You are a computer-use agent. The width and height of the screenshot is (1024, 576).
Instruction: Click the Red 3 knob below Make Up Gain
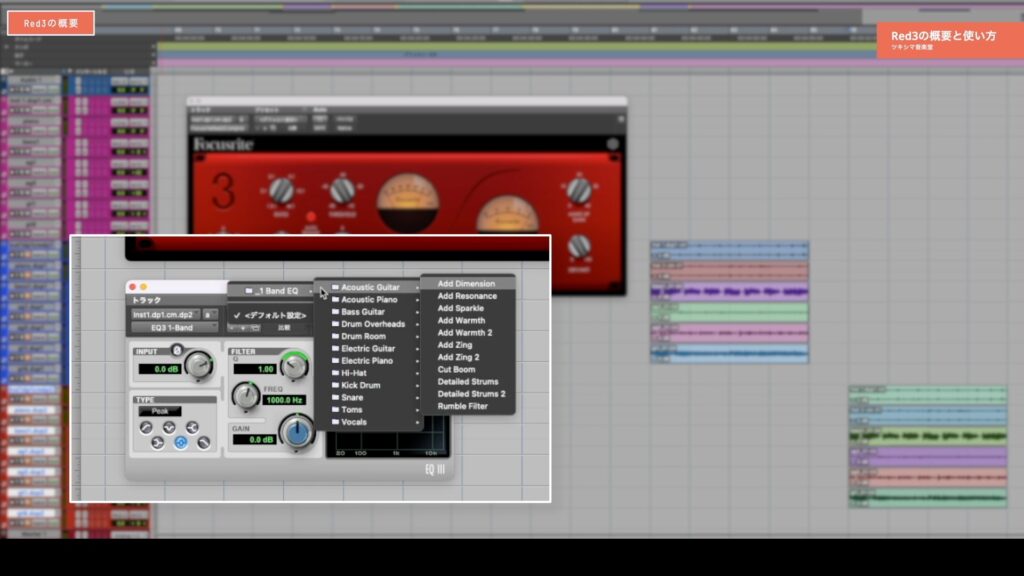579,246
